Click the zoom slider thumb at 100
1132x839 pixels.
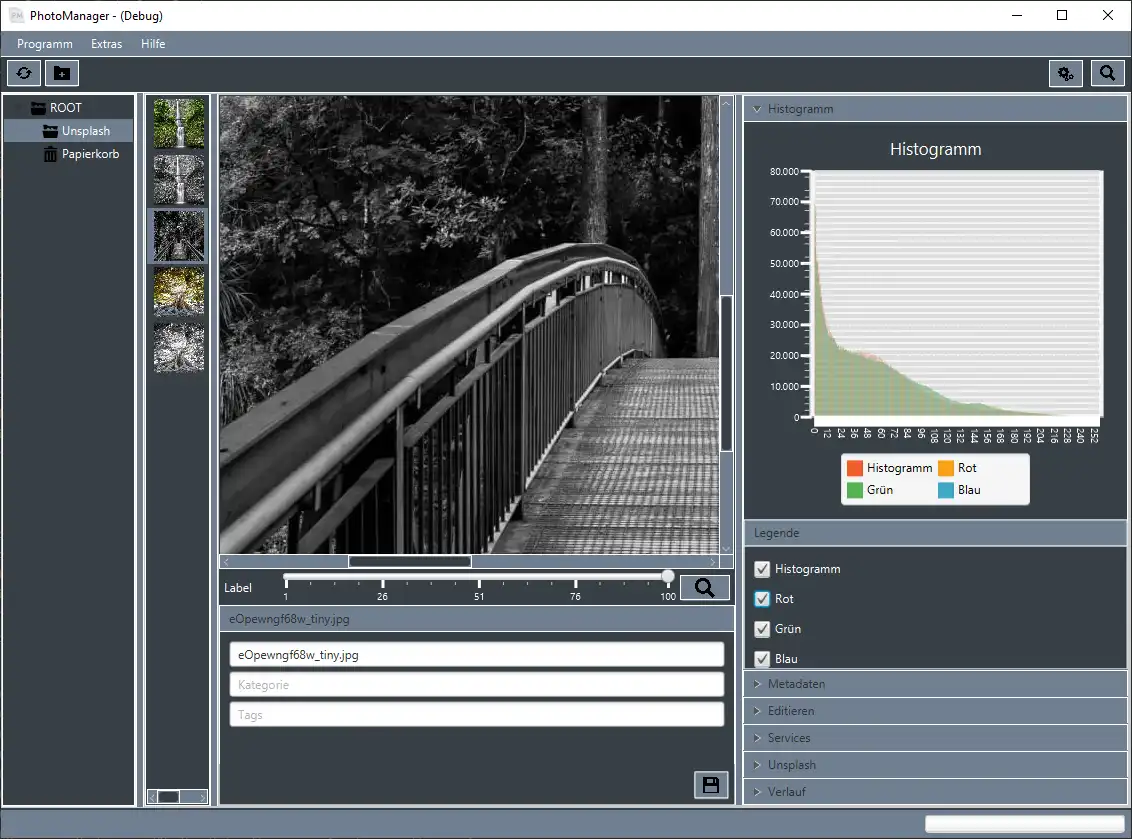pyautogui.click(x=668, y=576)
